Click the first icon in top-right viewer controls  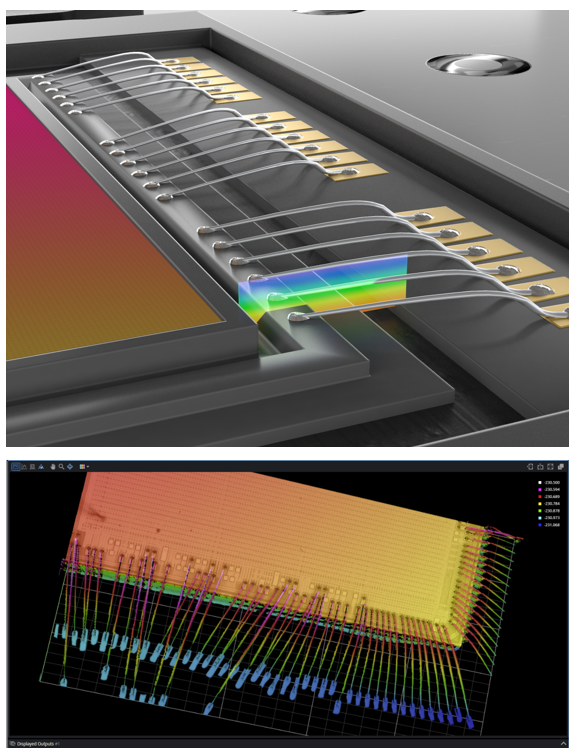tap(531, 466)
